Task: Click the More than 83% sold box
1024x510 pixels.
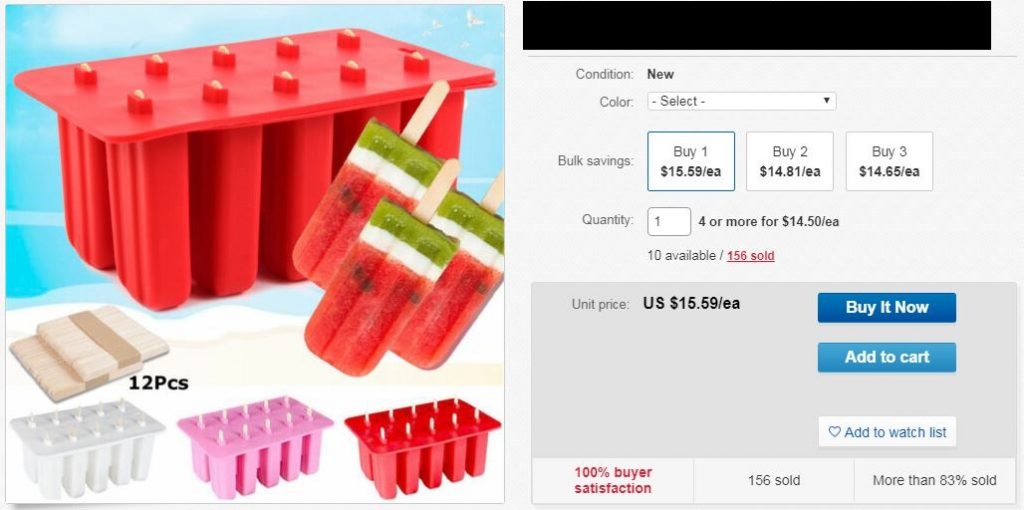Action: [935, 480]
